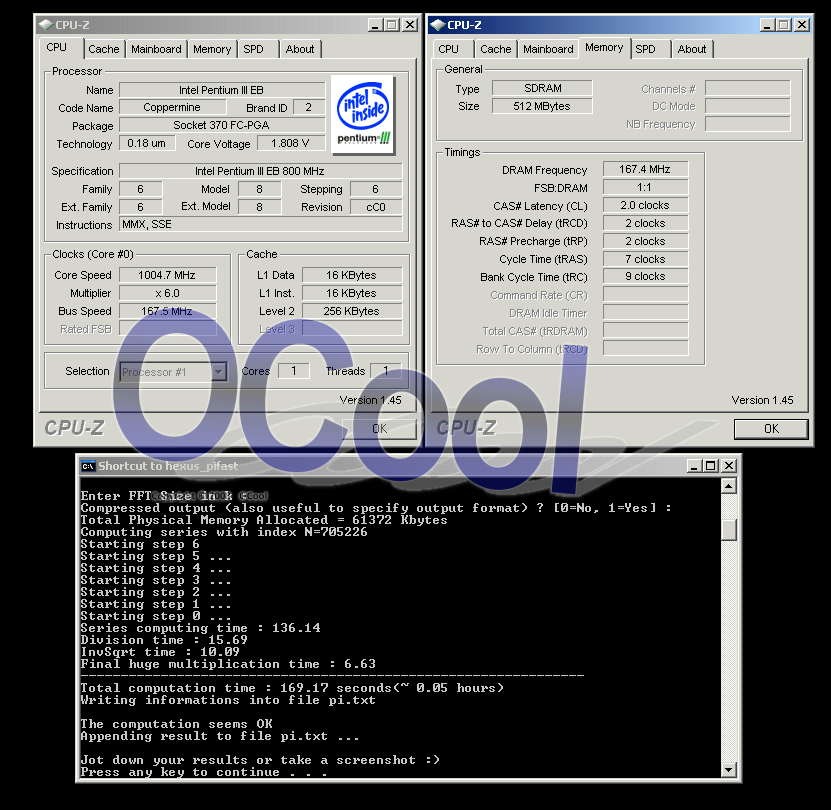Click CPU-Z title bar icon in left window
Image resolution: width=831 pixels, height=810 pixels.
point(46,24)
